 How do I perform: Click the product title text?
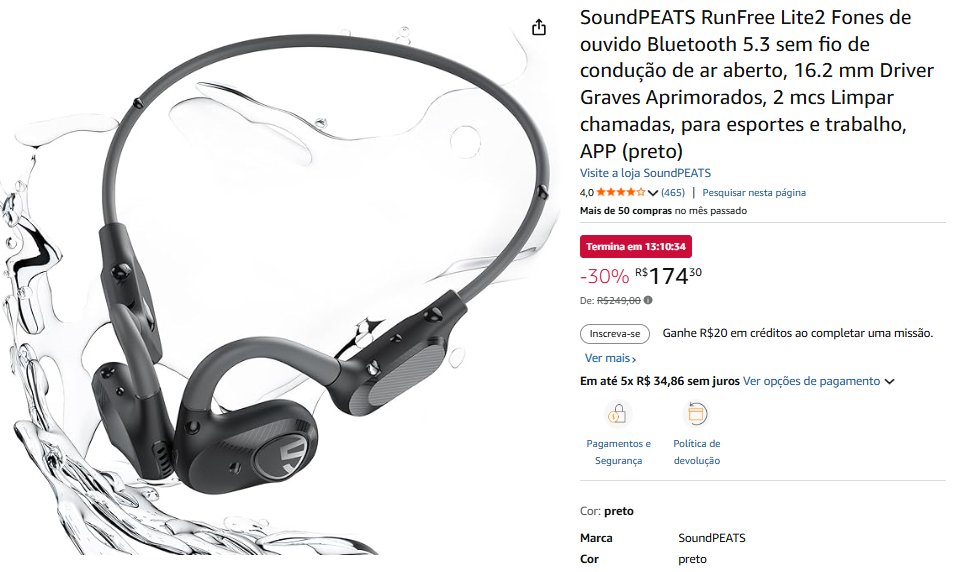click(757, 84)
